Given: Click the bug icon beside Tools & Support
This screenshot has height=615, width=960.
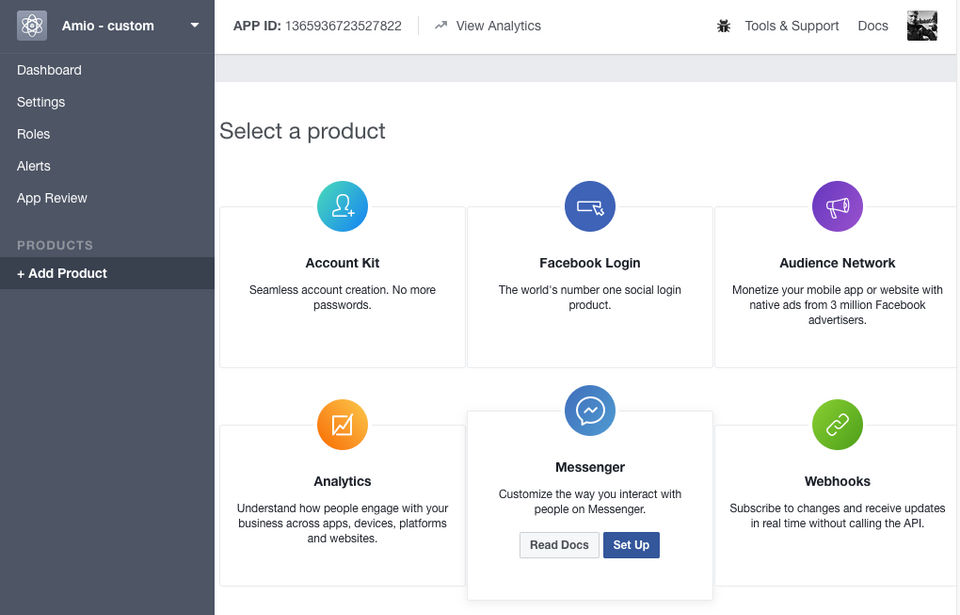Looking at the screenshot, I should [724, 26].
